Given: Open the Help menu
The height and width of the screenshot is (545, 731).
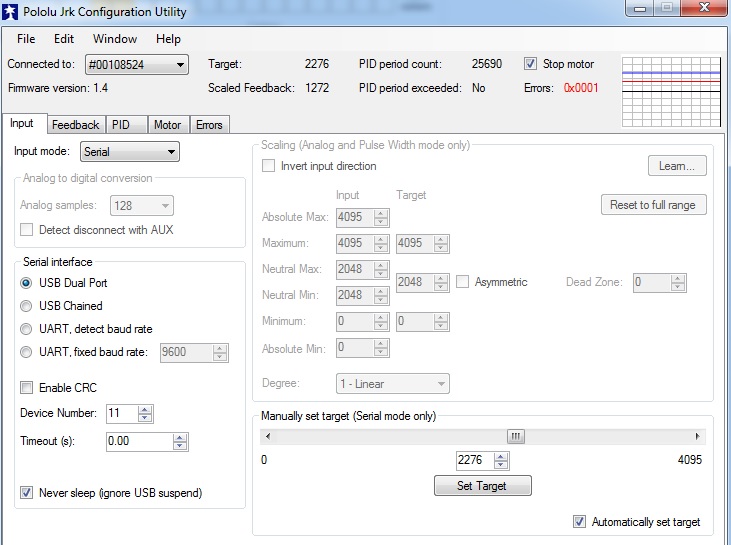Looking at the screenshot, I should tap(168, 39).
